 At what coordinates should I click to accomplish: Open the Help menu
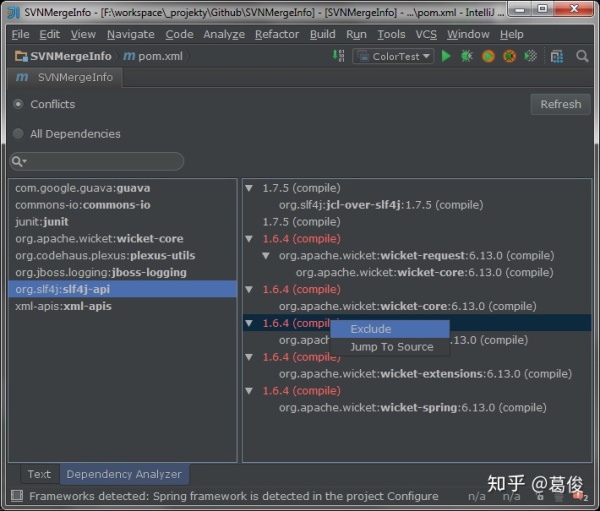(x=511, y=34)
